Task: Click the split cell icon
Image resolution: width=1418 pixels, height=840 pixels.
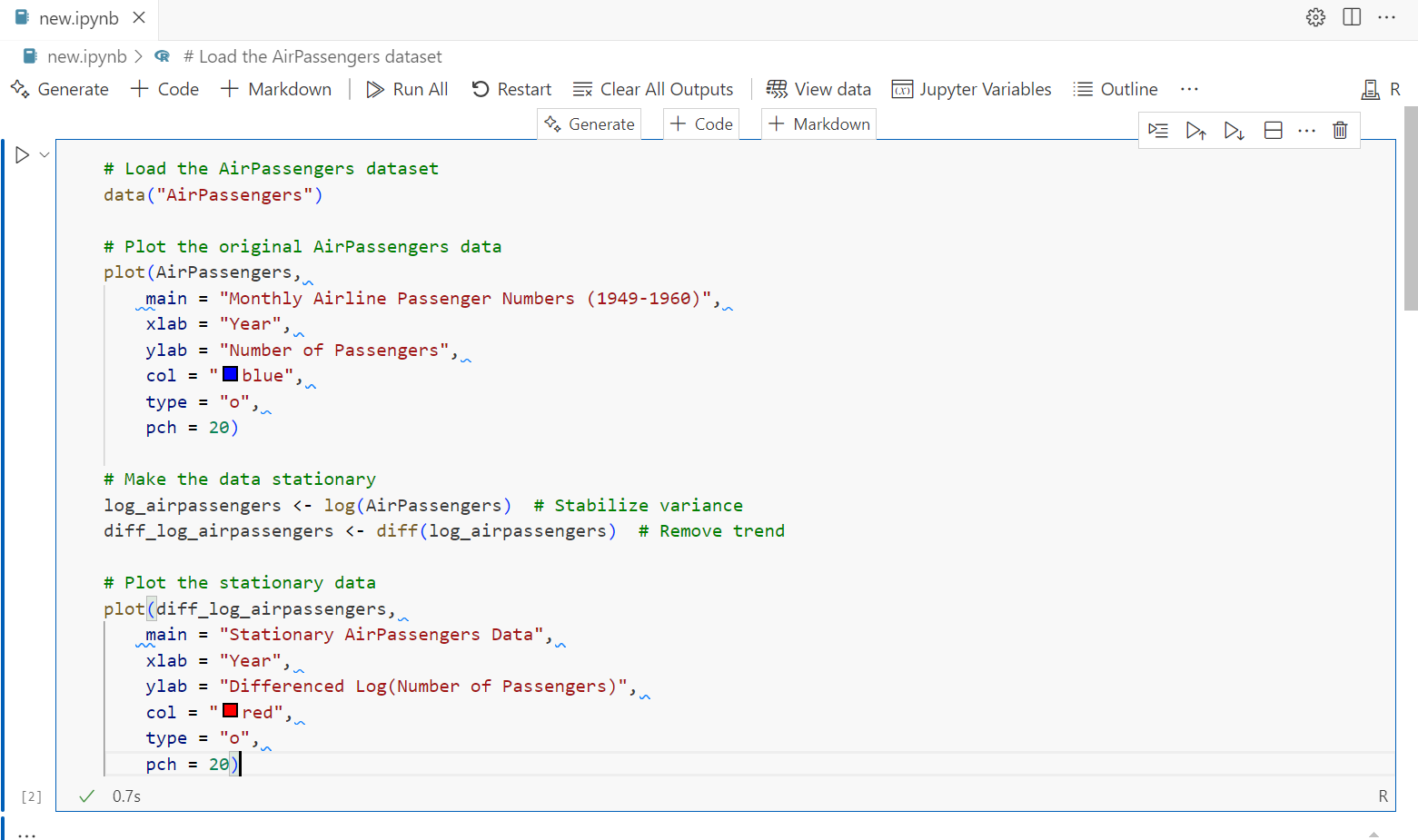Action: [1274, 131]
